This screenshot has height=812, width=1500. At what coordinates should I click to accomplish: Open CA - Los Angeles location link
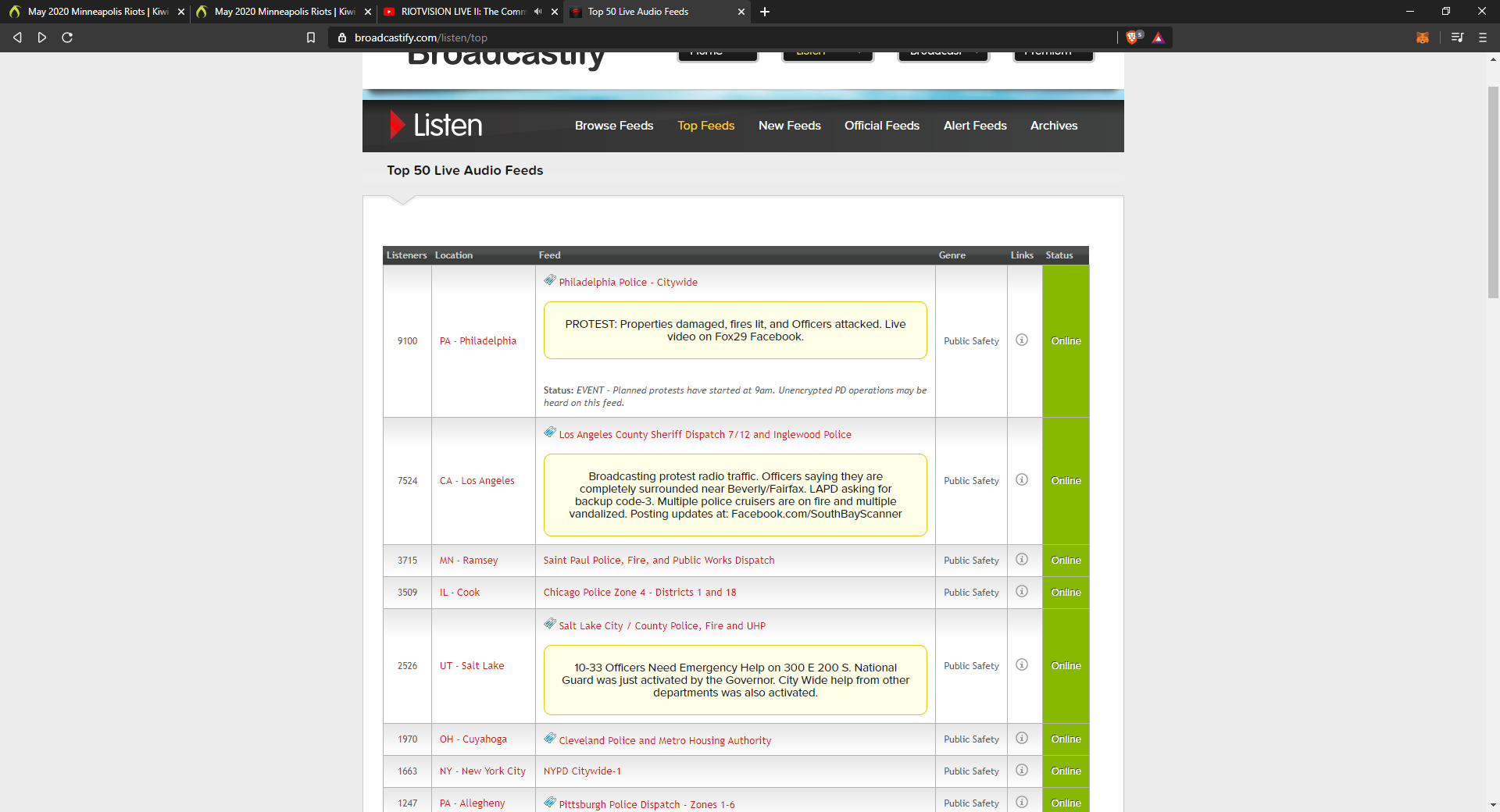coord(477,481)
